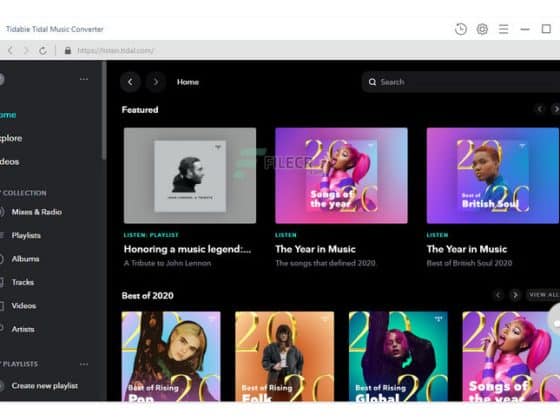Open Best of Rising Pop cover
560x420 pixels.
[x=171, y=356]
